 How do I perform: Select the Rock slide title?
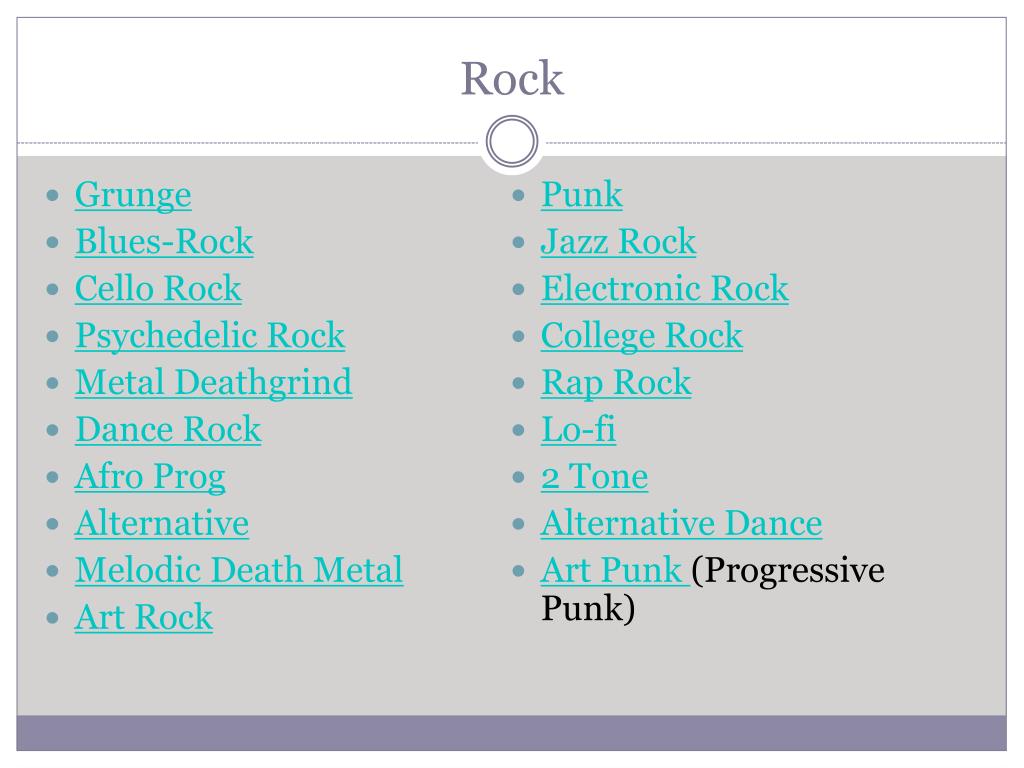[512, 78]
